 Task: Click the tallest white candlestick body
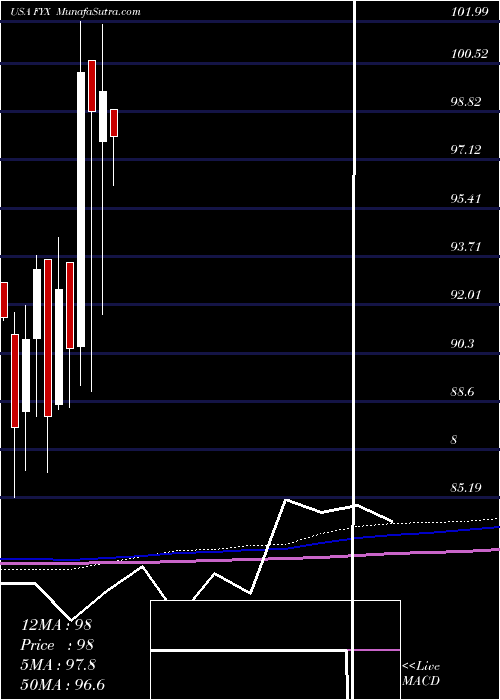click(81, 209)
